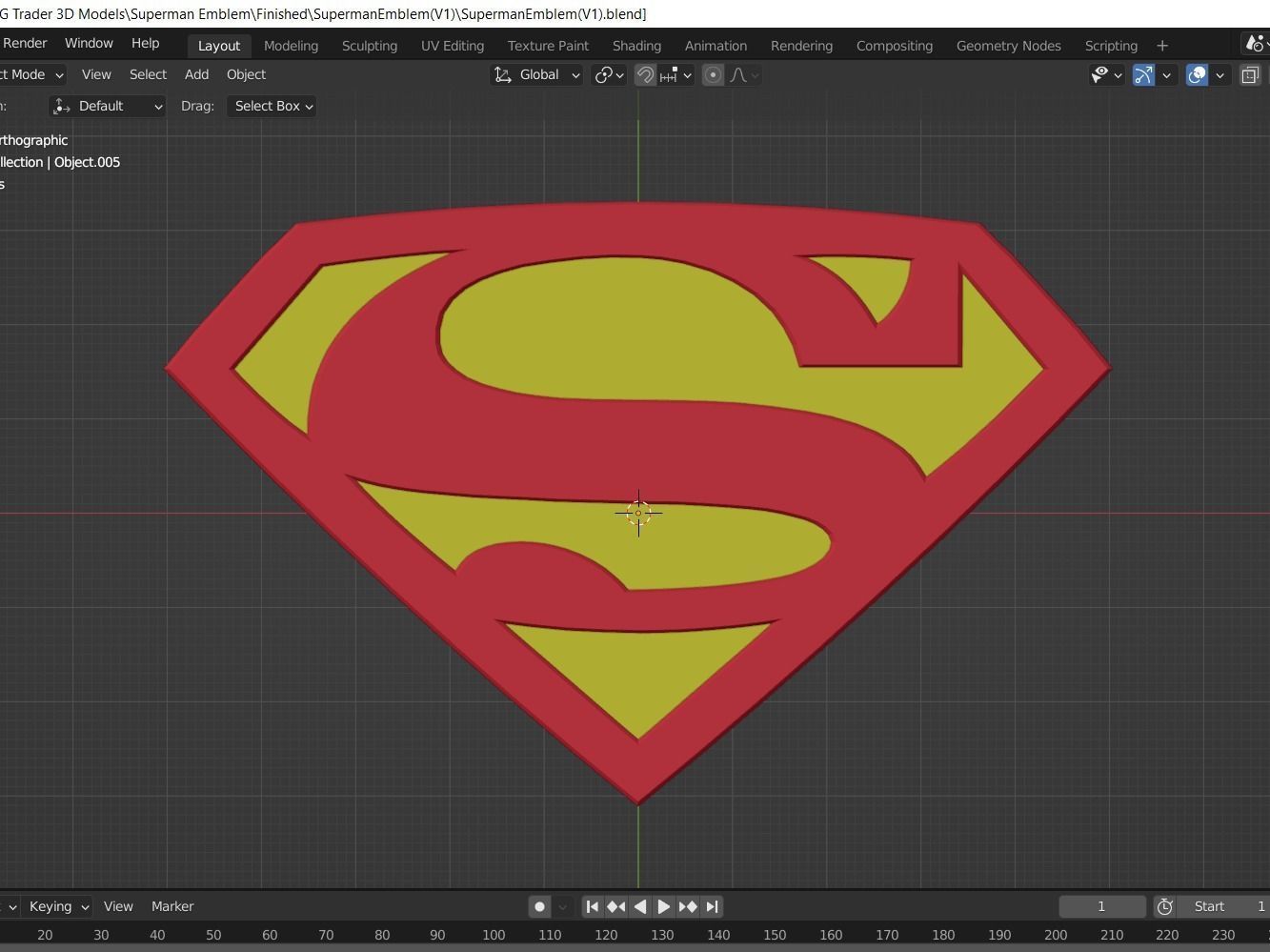The image size is (1270, 952).
Task: Switch to the UV Editing workspace tab
Action: tap(453, 46)
